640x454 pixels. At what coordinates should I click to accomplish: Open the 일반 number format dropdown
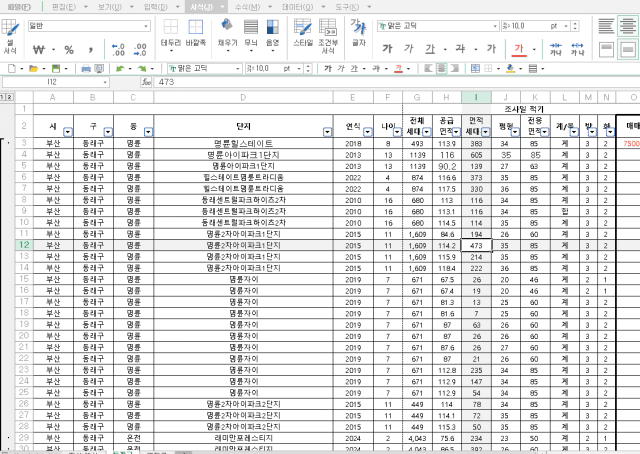click(x=146, y=26)
